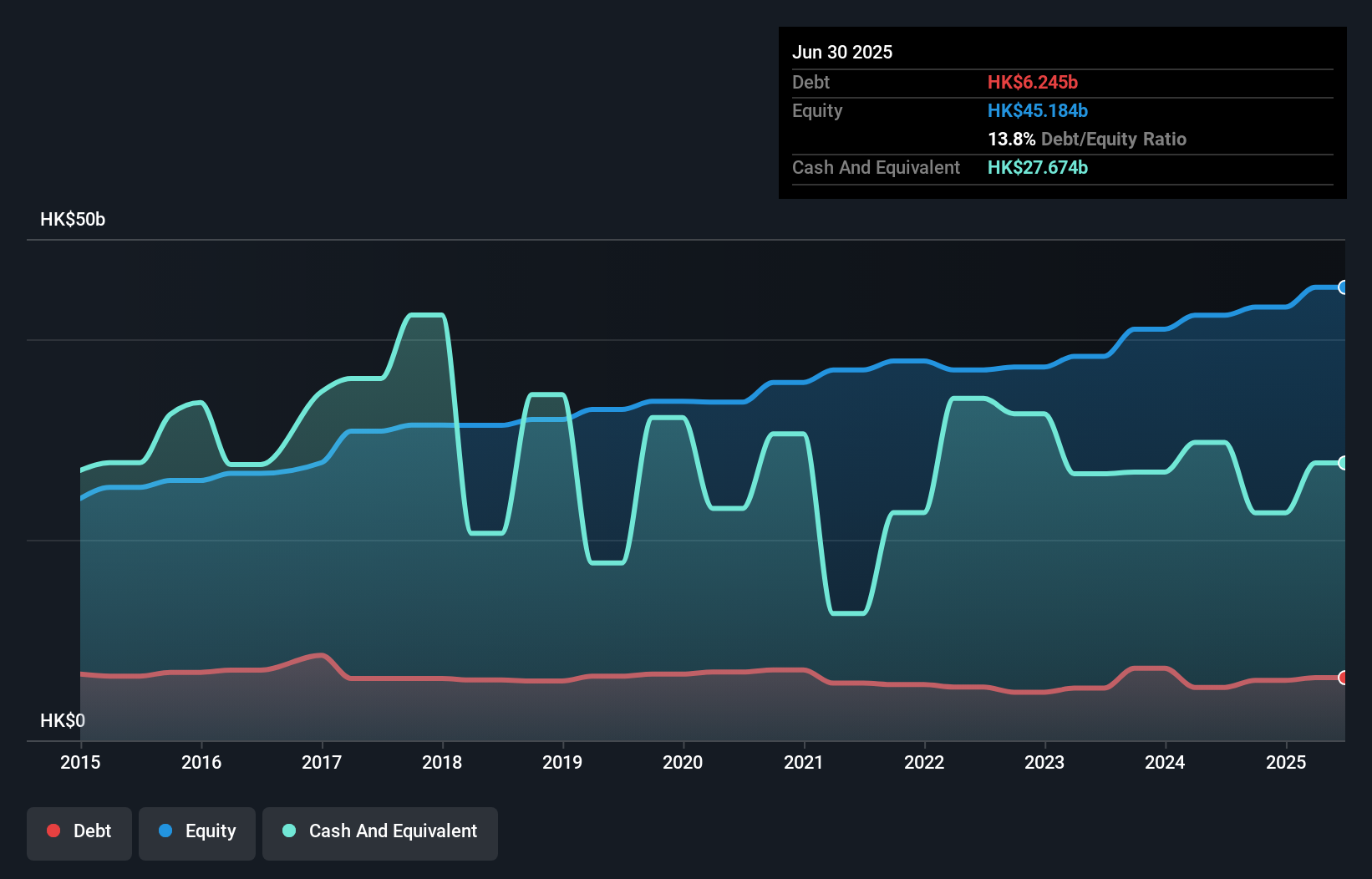Screen dimensions: 1372x879
Task: Click the teal dot beside Cash And Equivalent legend
Action: (x=289, y=831)
